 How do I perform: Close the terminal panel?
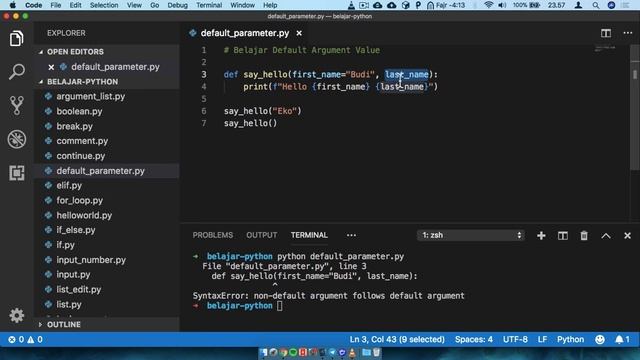(x=627, y=236)
